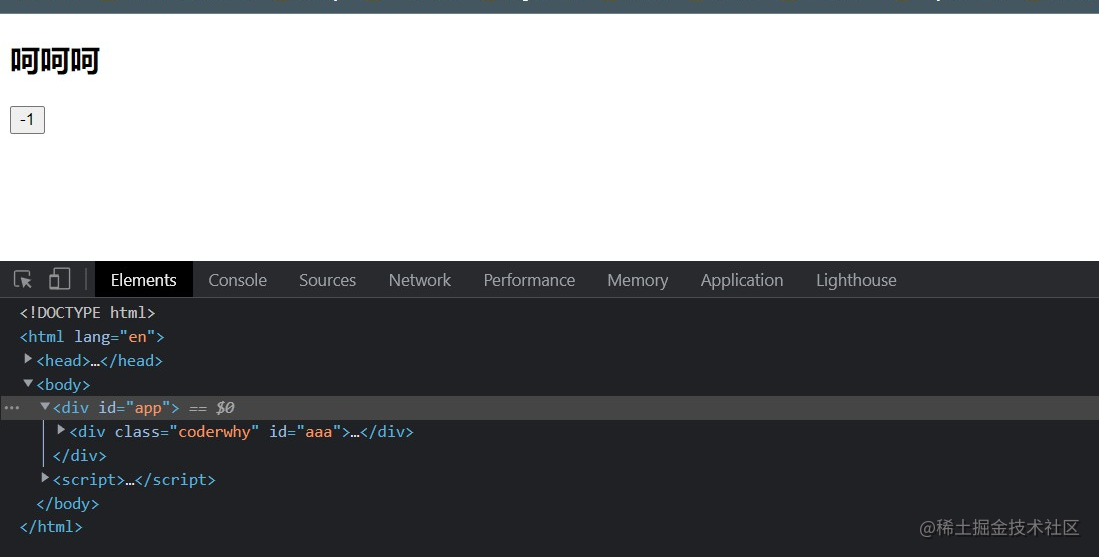Open the Performance tab
Screen dimensions: 1099x557
click(529, 280)
